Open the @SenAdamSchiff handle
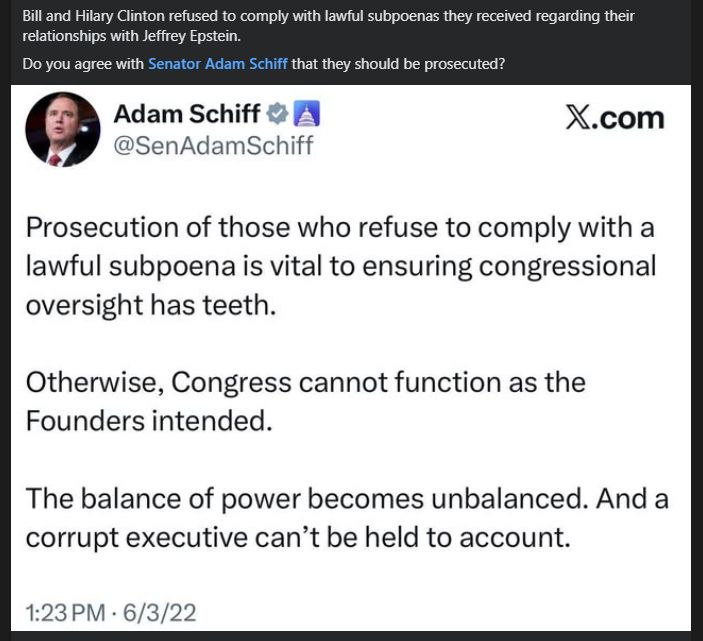 [x=213, y=146]
